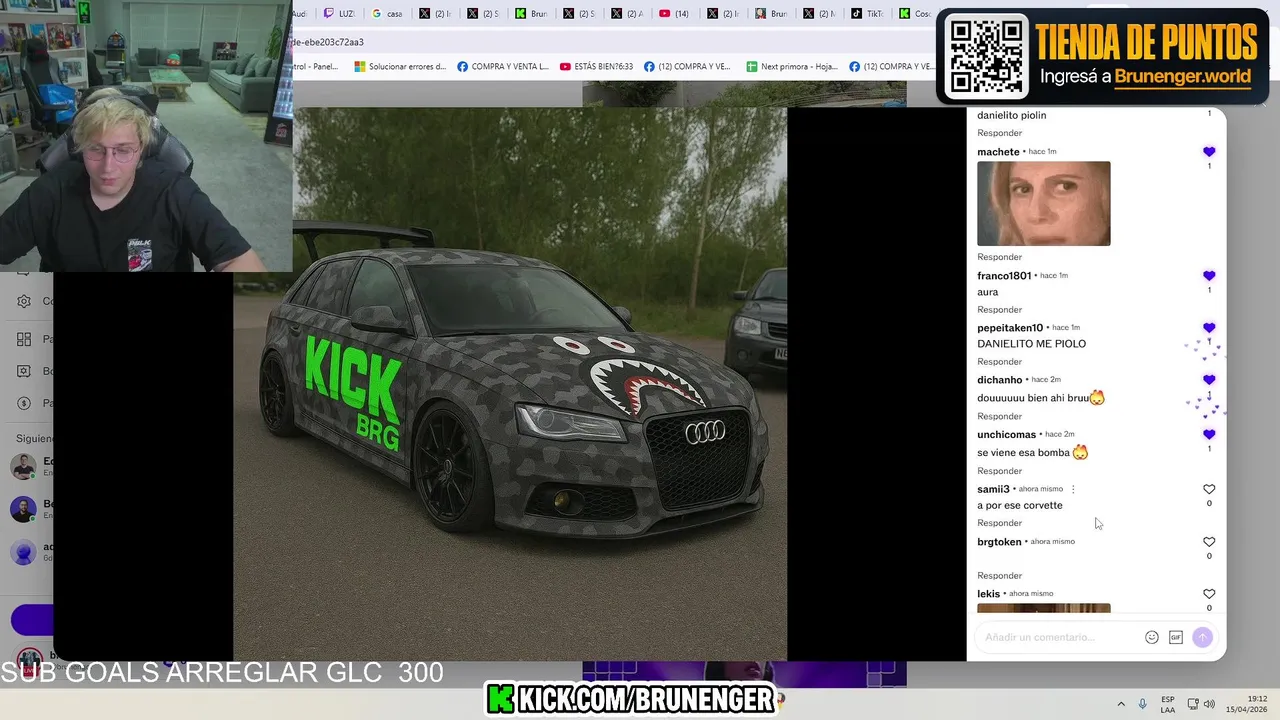Reply to samii3's comment via Responder
The height and width of the screenshot is (720, 1280).
(x=1000, y=523)
